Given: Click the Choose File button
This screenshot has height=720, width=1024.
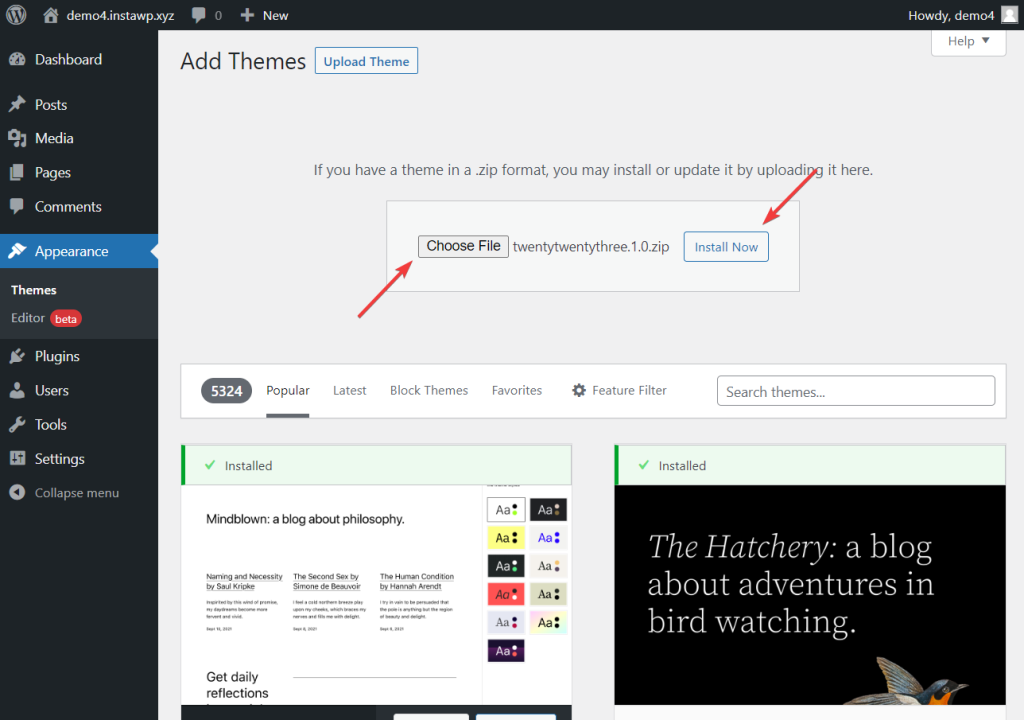Looking at the screenshot, I should click(463, 246).
